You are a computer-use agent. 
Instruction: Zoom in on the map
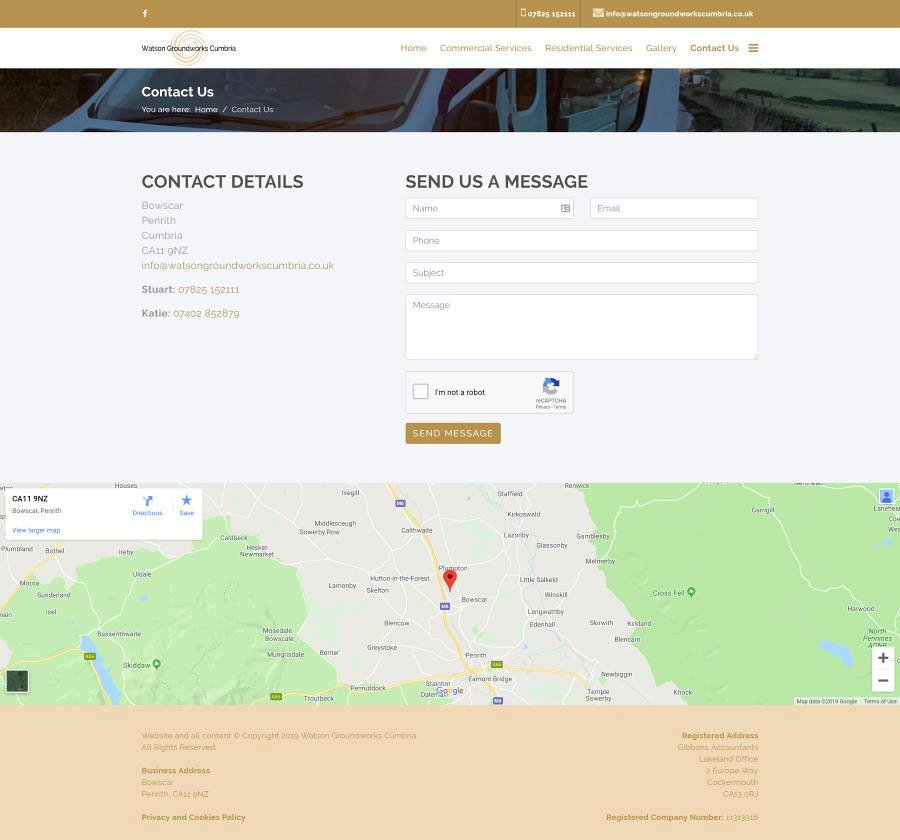pyautogui.click(x=882, y=658)
